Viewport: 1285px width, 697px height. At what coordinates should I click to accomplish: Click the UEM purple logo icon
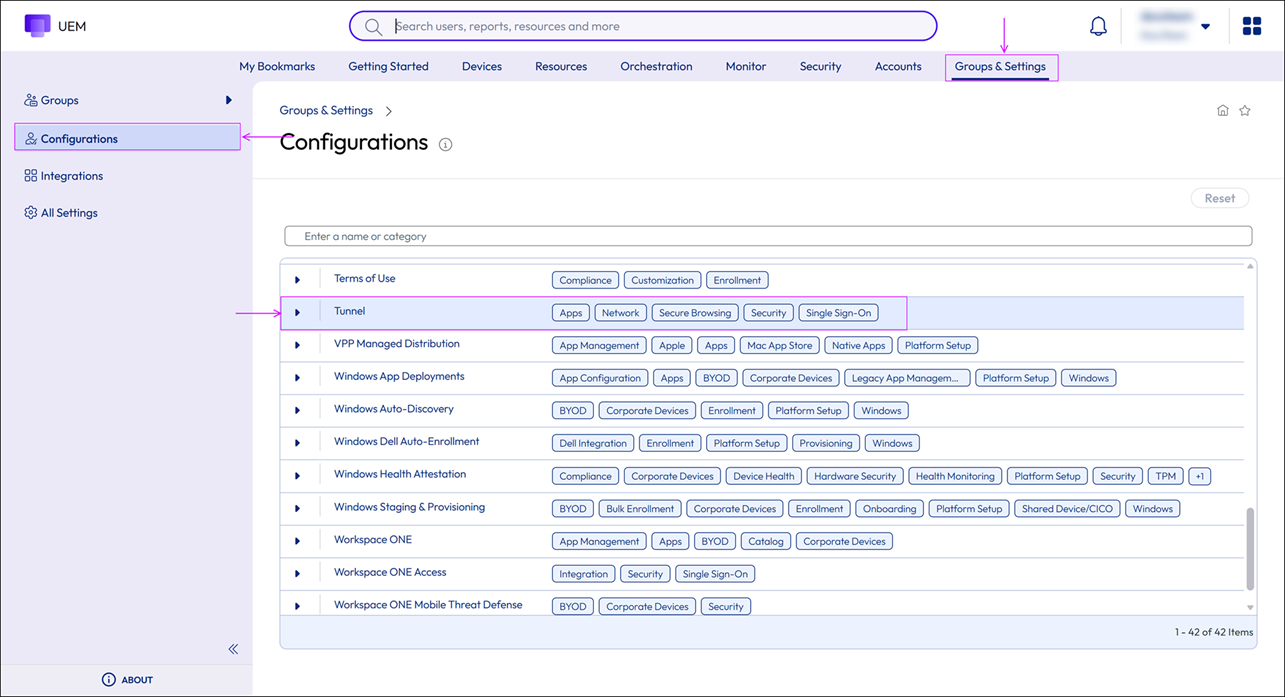pos(37,26)
